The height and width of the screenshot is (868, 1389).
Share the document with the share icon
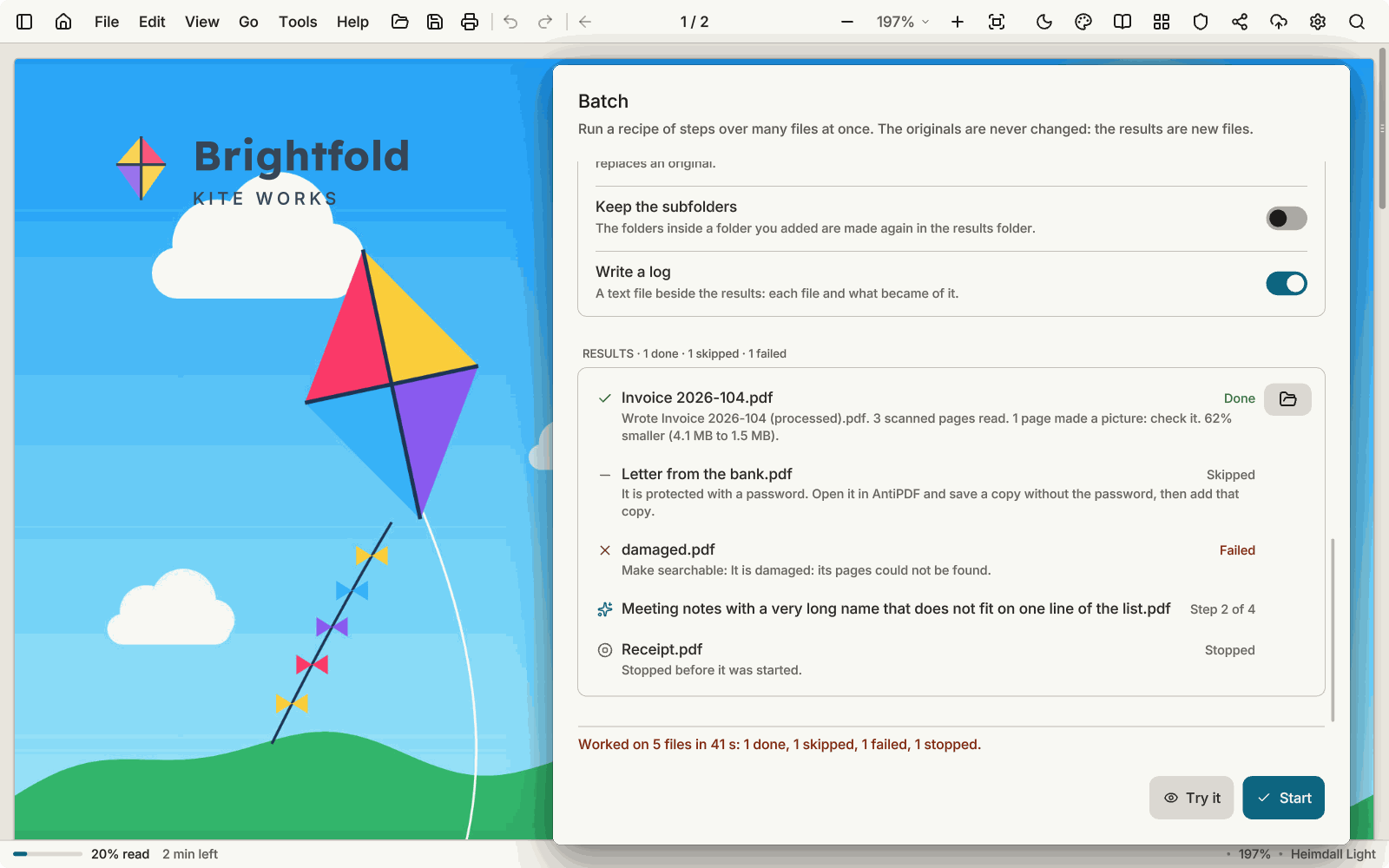pyautogui.click(x=1240, y=22)
